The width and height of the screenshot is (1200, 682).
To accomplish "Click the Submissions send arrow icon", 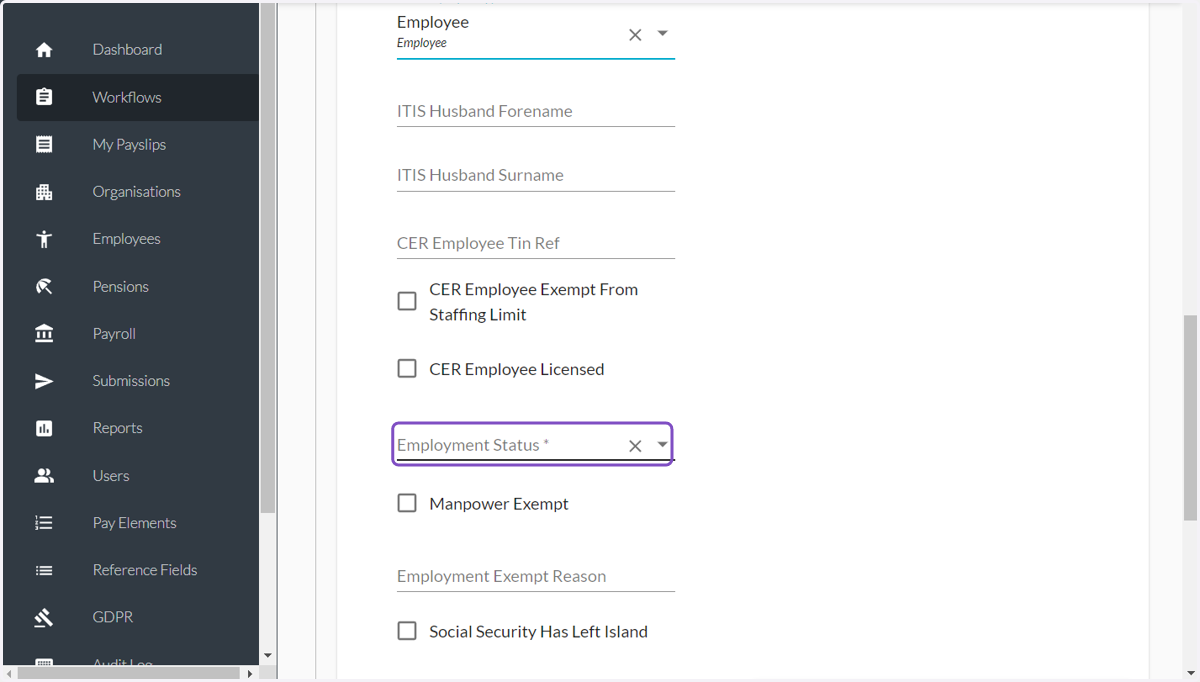I will tap(44, 381).
